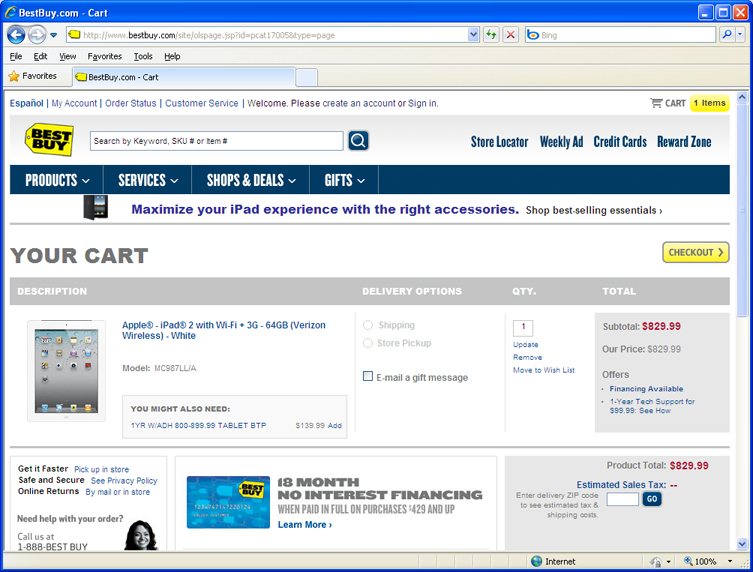The height and width of the screenshot is (572, 753).
Task: Open a new blank tab
Action: click(x=306, y=77)
